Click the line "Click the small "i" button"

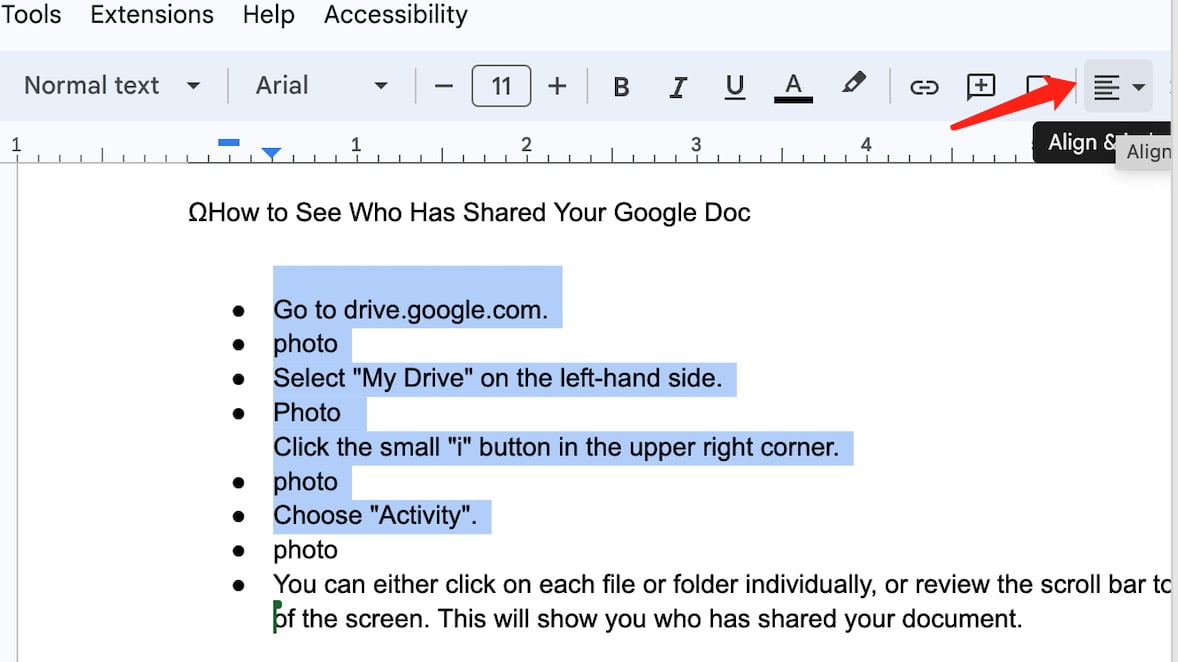tap(556, 447)
